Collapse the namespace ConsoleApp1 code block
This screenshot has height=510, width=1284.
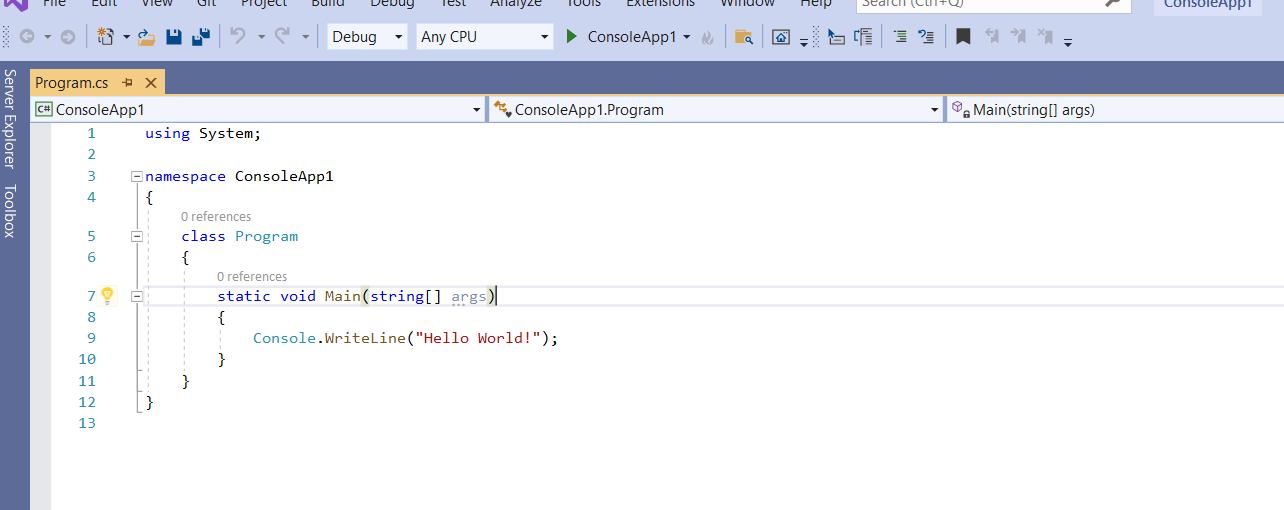pyautogui.click(x=136, y=176)
